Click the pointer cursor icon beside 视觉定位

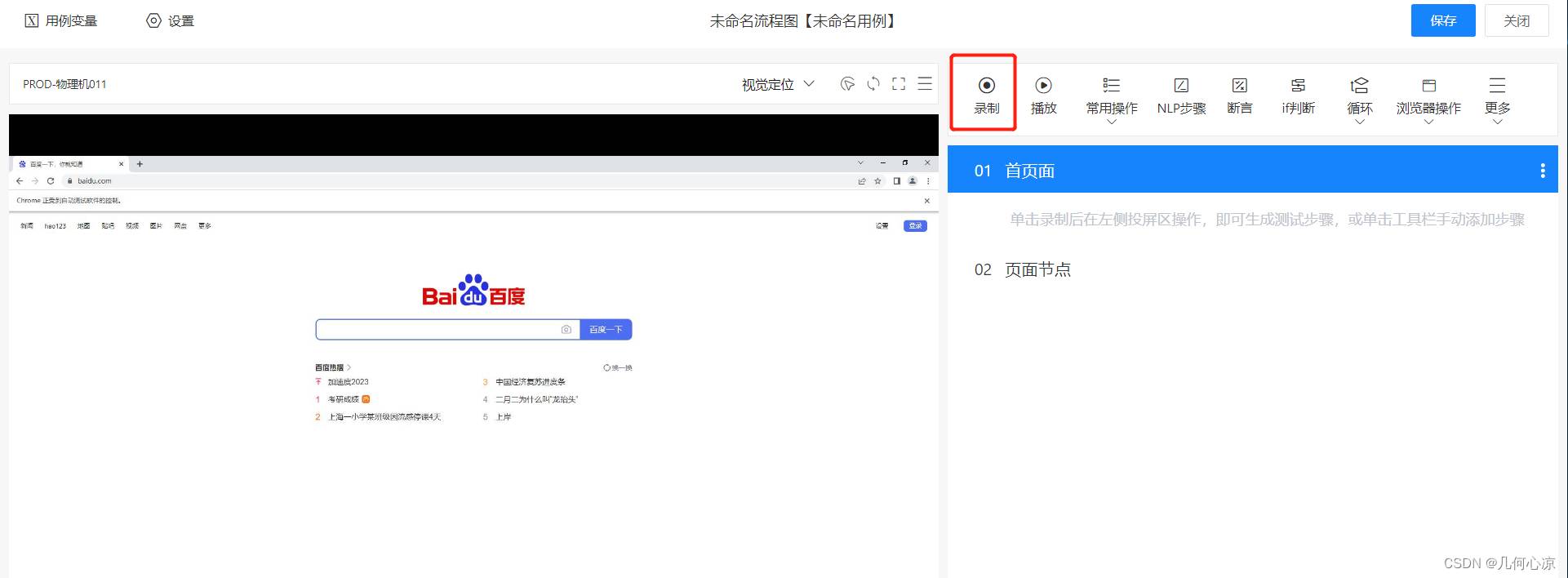847,83
